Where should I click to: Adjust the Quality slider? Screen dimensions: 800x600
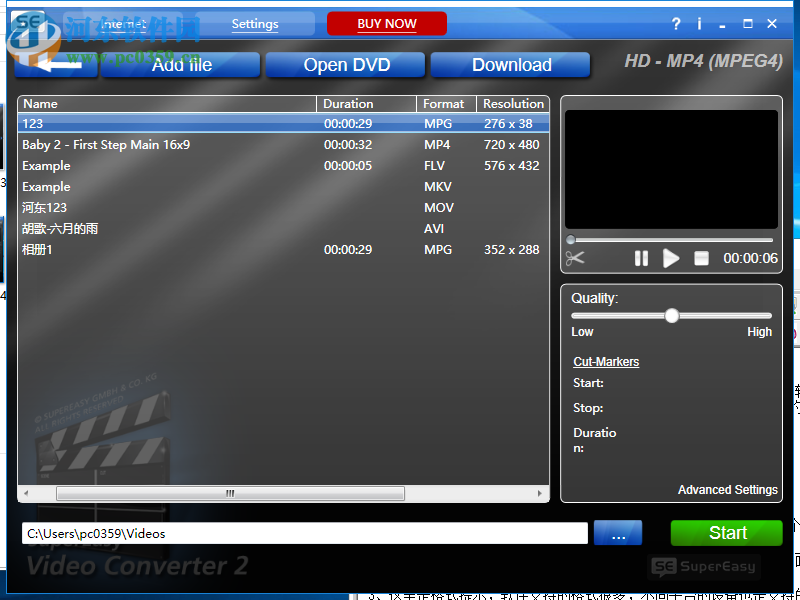coord(671,315)
